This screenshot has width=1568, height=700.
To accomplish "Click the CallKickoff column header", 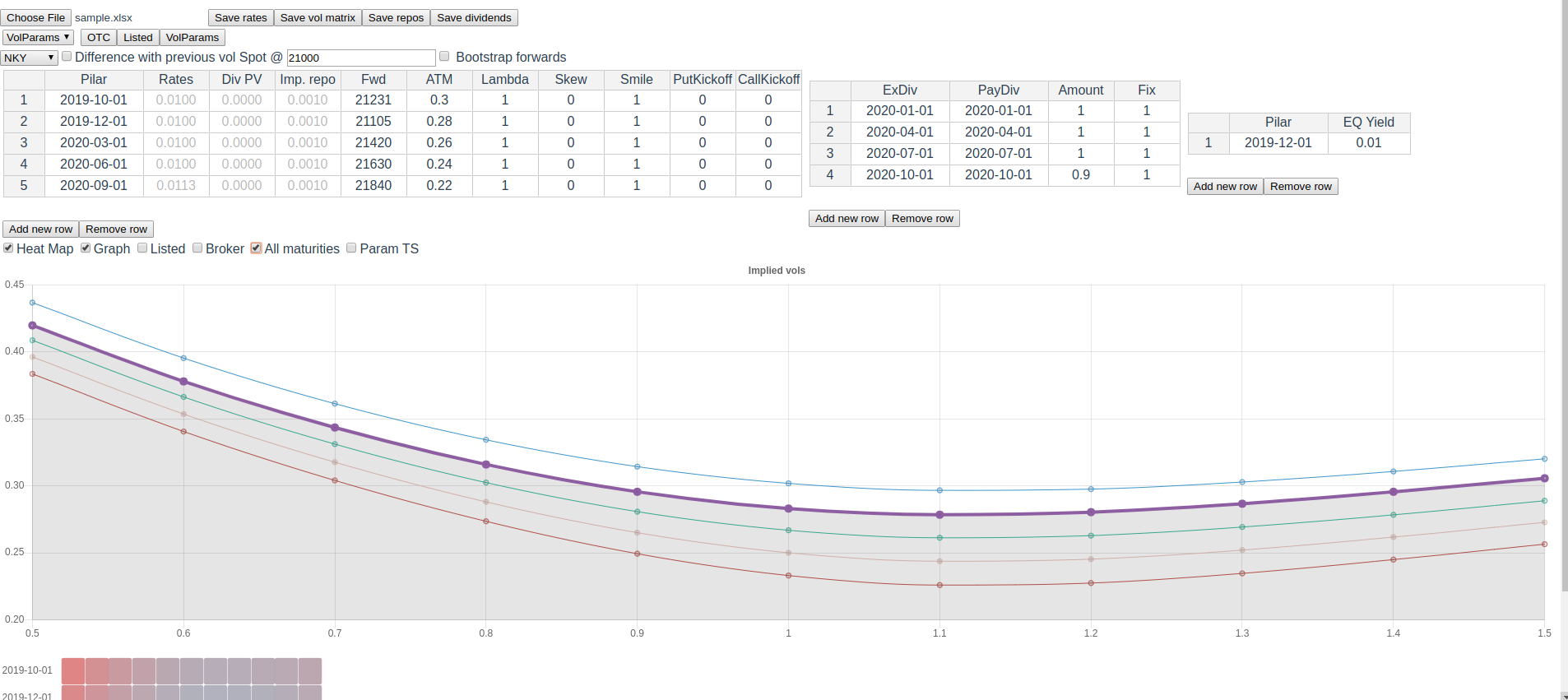I will [768, 80].
